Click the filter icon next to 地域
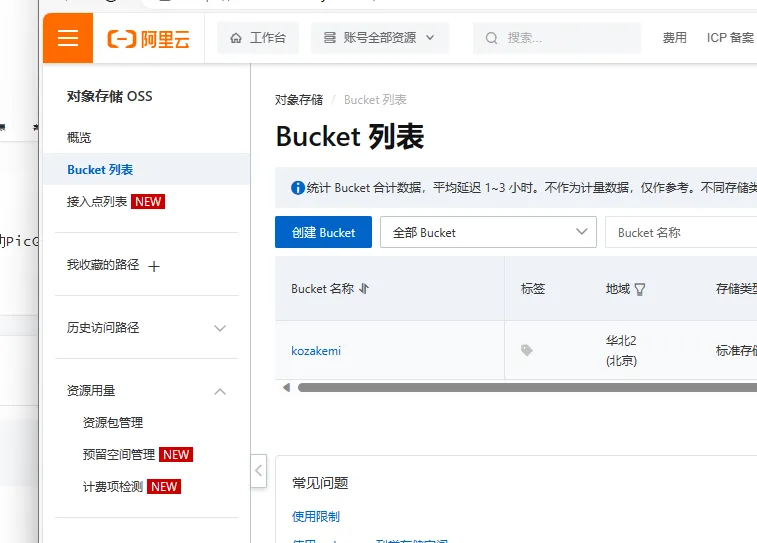Image resolution: width=757 pixels, height=543 pixels. [x=640, y=289]
